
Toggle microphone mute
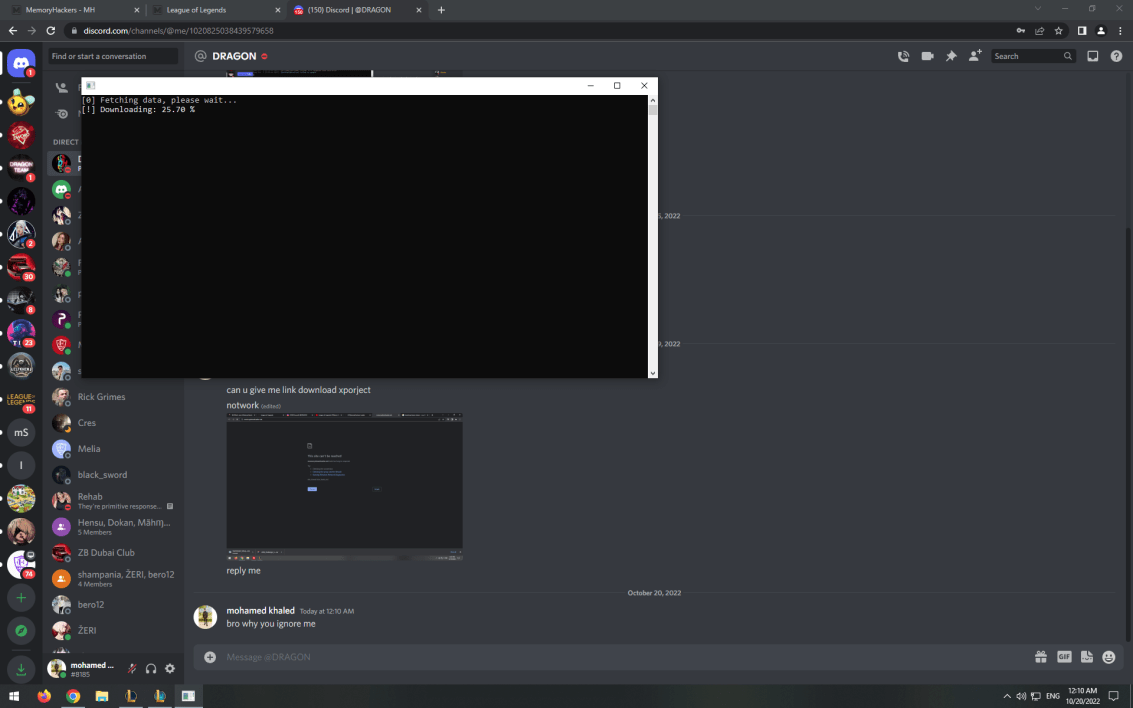tap(132, 669)
